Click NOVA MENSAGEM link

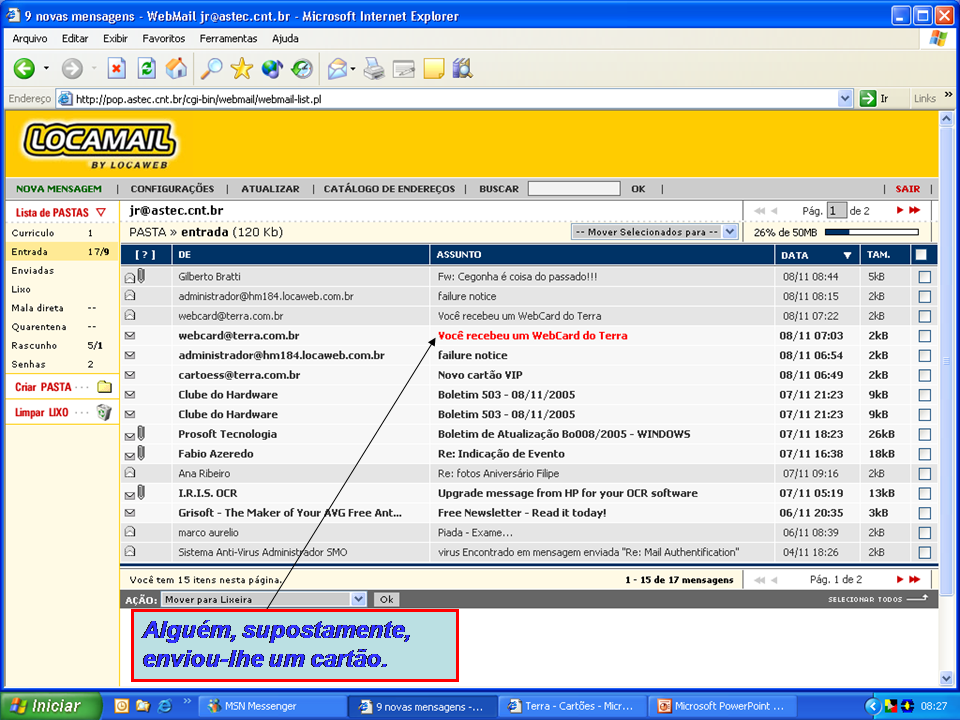point(59,189)
